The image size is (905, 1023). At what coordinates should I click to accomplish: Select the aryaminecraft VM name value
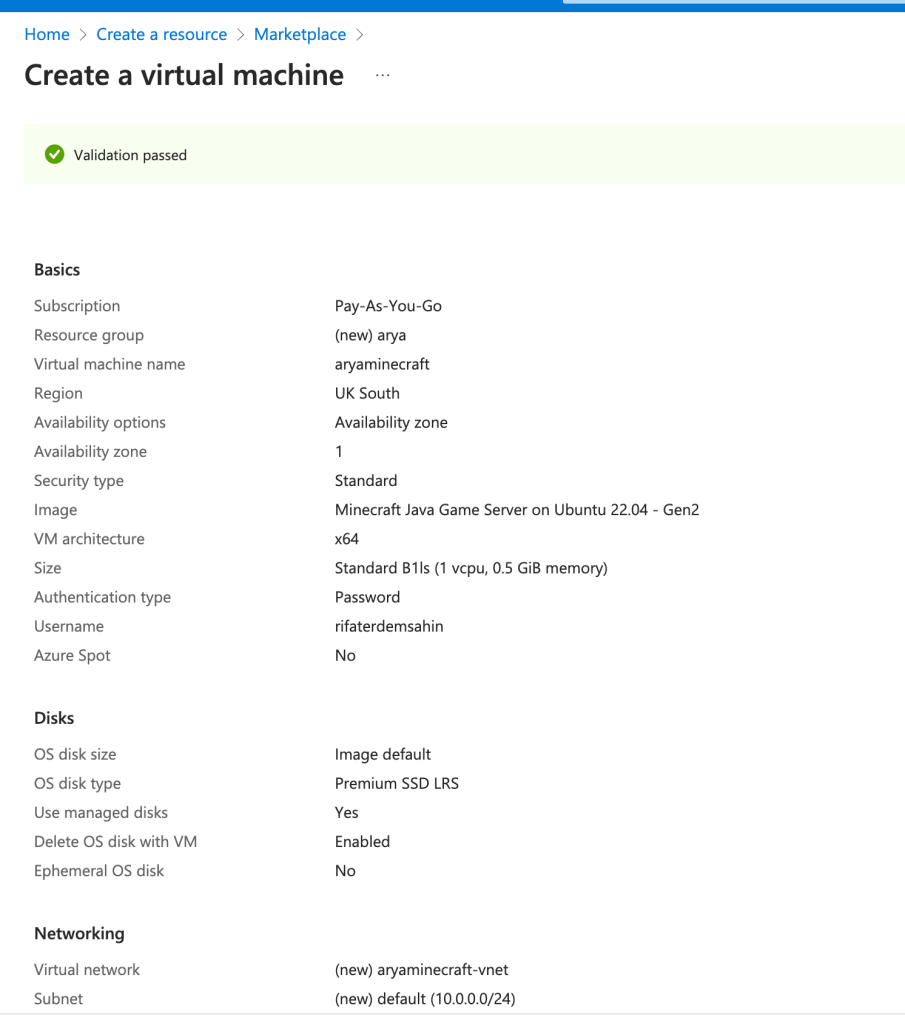382,364
